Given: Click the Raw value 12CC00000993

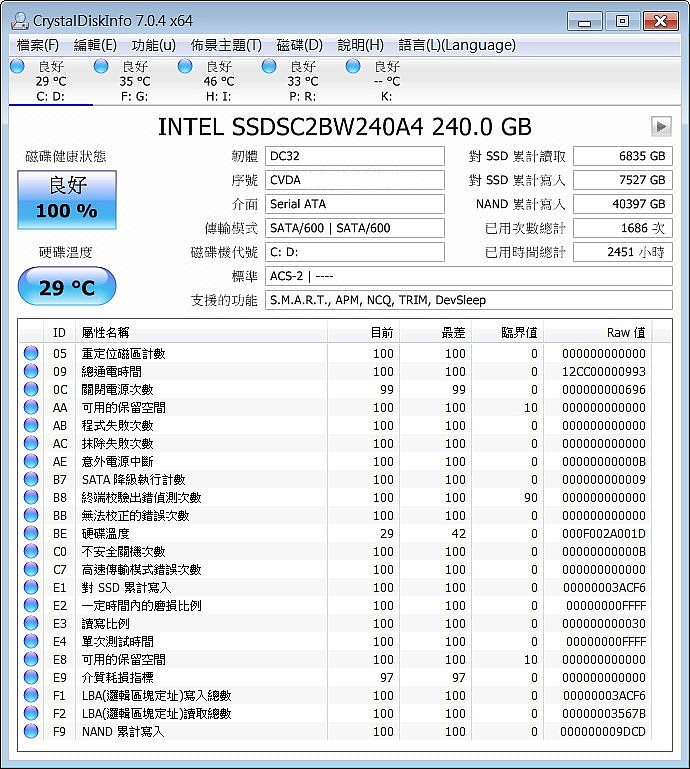Looking at the screenshot, I should tap(604, 372).
